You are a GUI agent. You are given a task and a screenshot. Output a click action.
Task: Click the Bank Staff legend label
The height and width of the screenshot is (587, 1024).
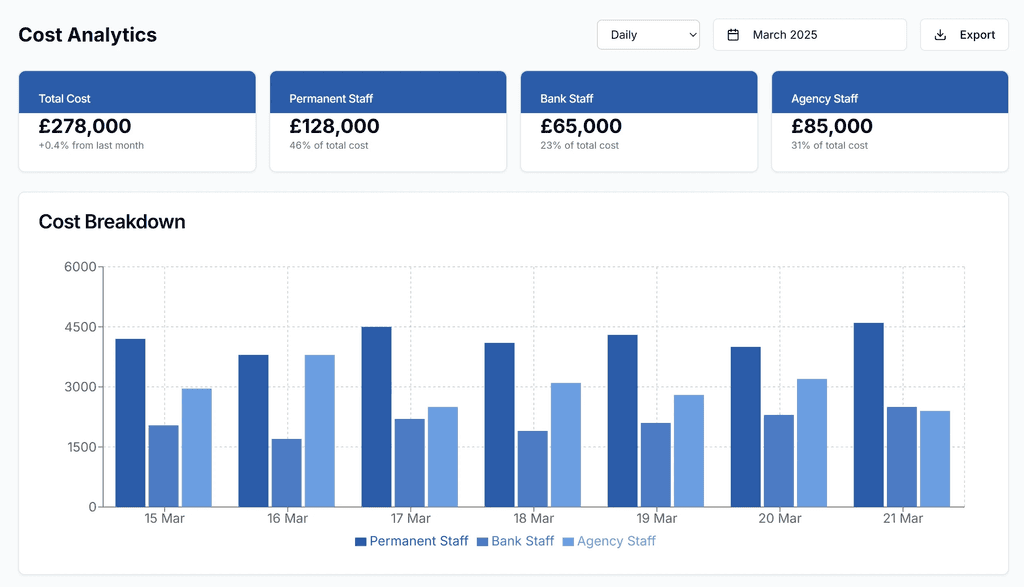pos(522,541)
